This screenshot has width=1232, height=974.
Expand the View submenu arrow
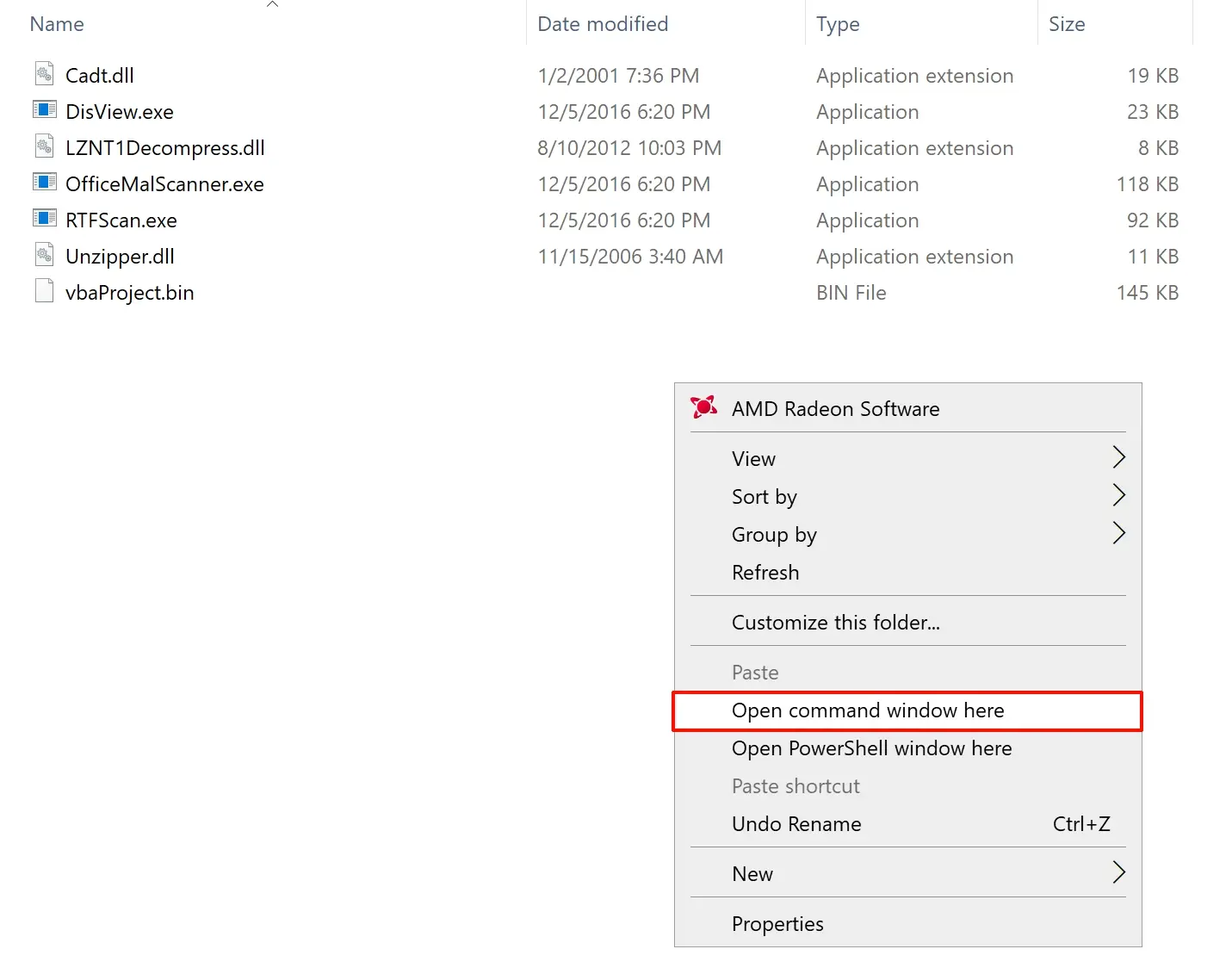(x=1118, y=458)
